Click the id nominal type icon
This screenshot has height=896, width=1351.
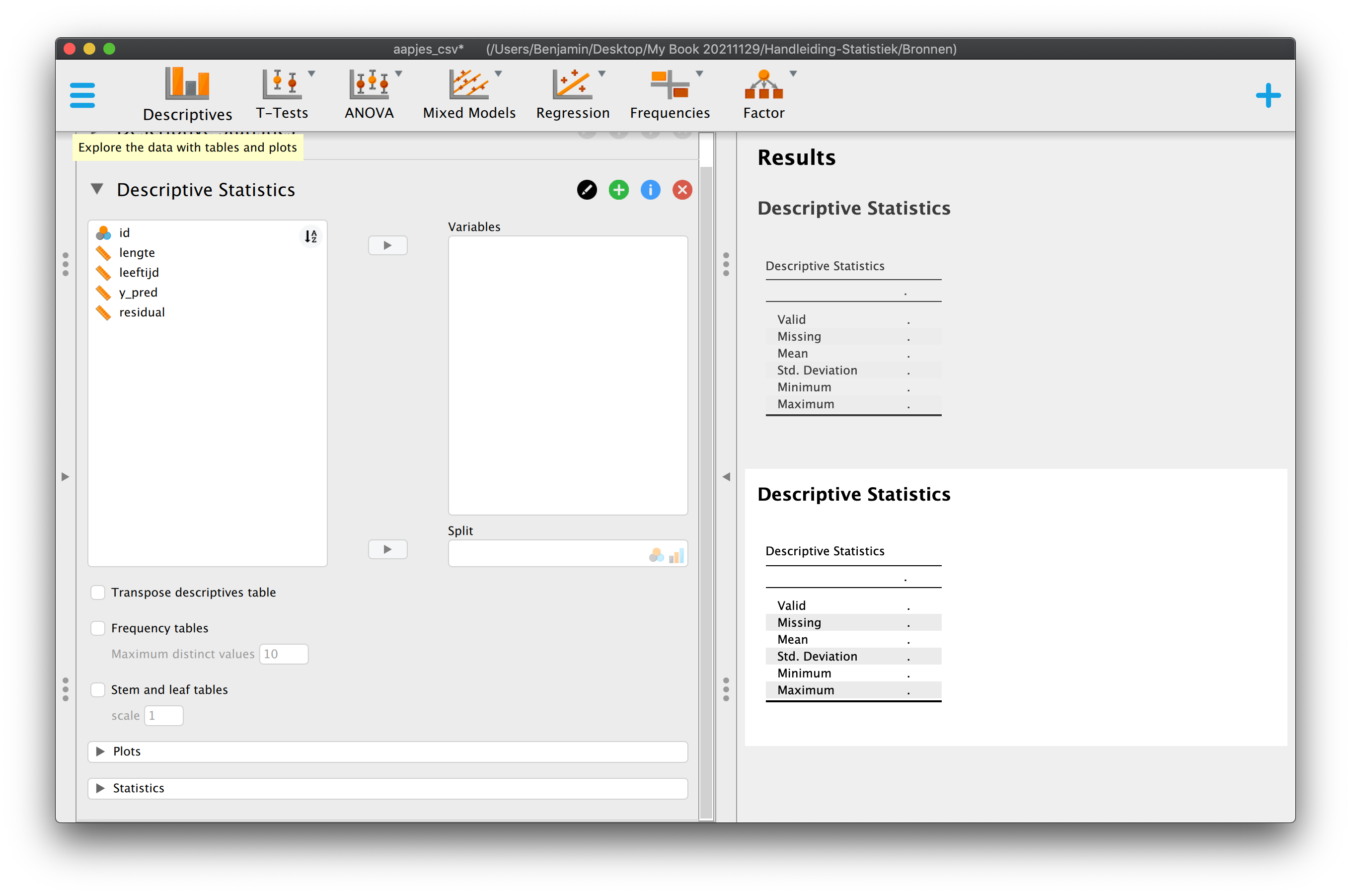tap(103, 232)
